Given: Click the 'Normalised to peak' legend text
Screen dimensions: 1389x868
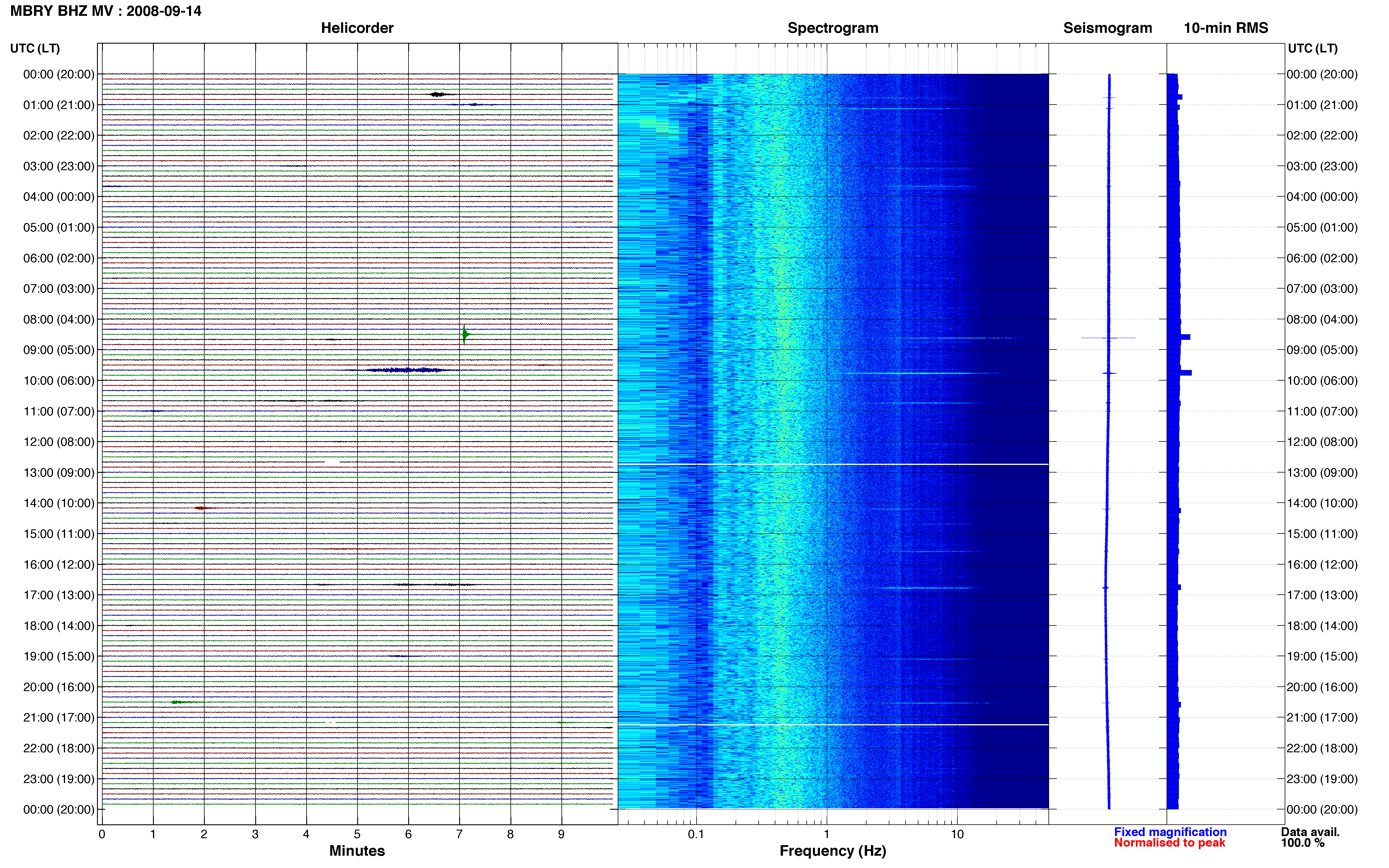Looking at the screenshot, I should coord(1170,843).
